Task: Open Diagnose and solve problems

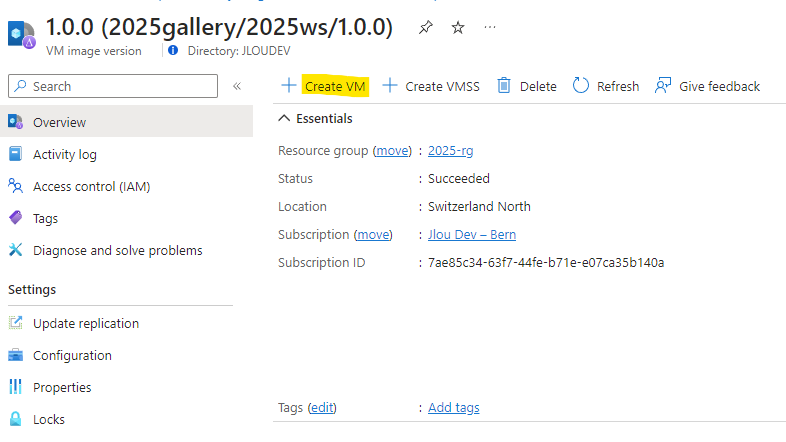Action: point(118,250)
